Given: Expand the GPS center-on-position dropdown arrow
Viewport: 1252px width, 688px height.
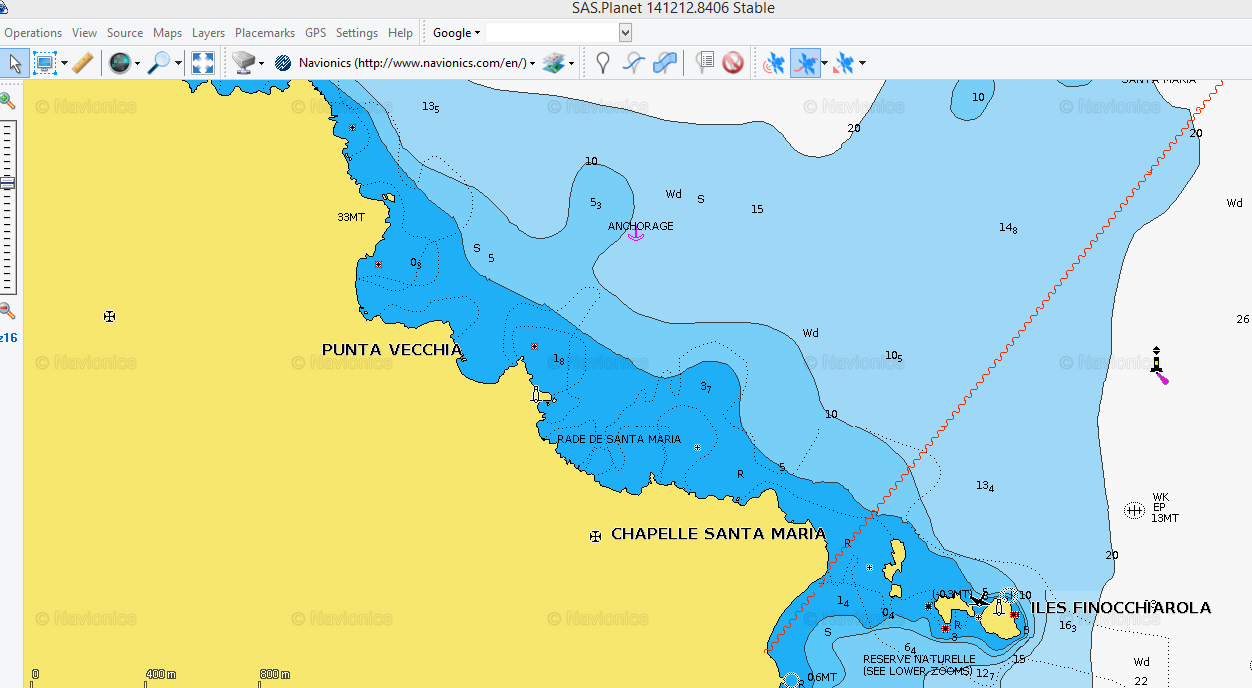Looking at the screenshot, I should click(862, 63).
